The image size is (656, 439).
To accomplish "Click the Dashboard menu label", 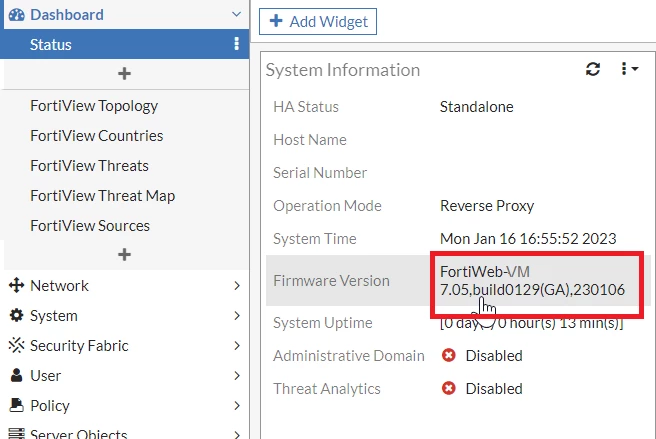I will (x=67, y=15).
